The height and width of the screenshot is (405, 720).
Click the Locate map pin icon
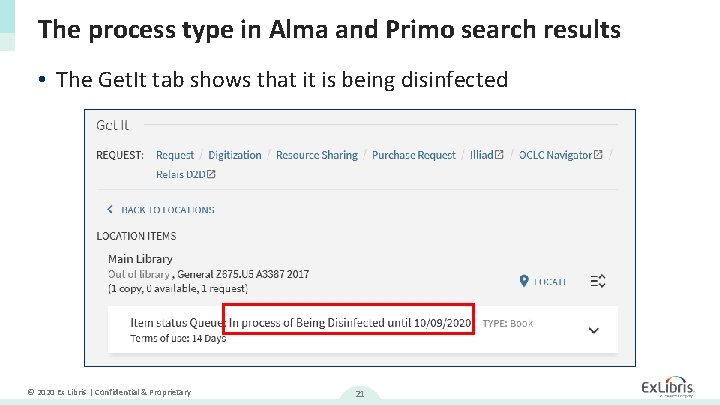[524, 281]
